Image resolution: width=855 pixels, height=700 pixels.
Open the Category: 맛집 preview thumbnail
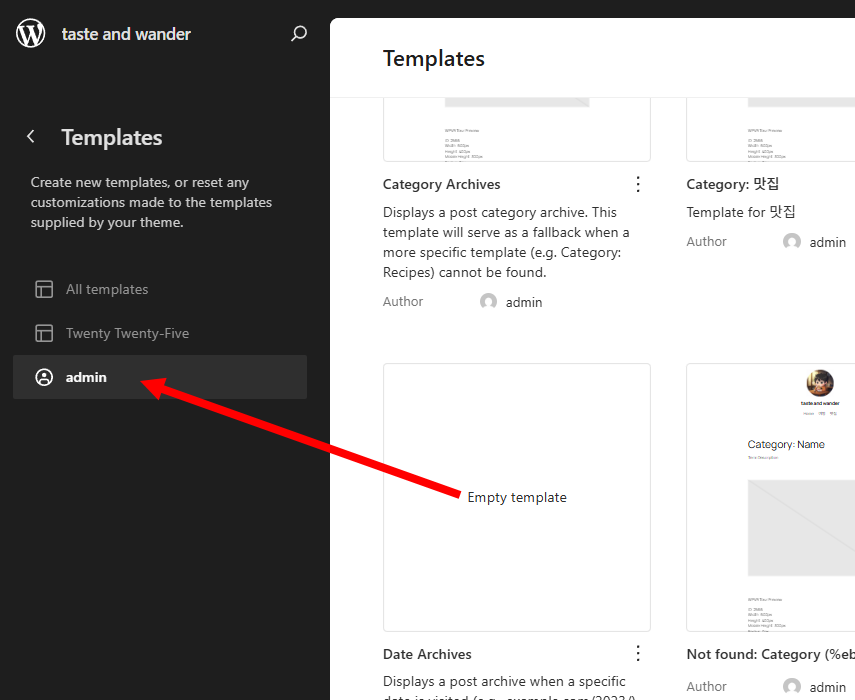(x=770, y=130)
